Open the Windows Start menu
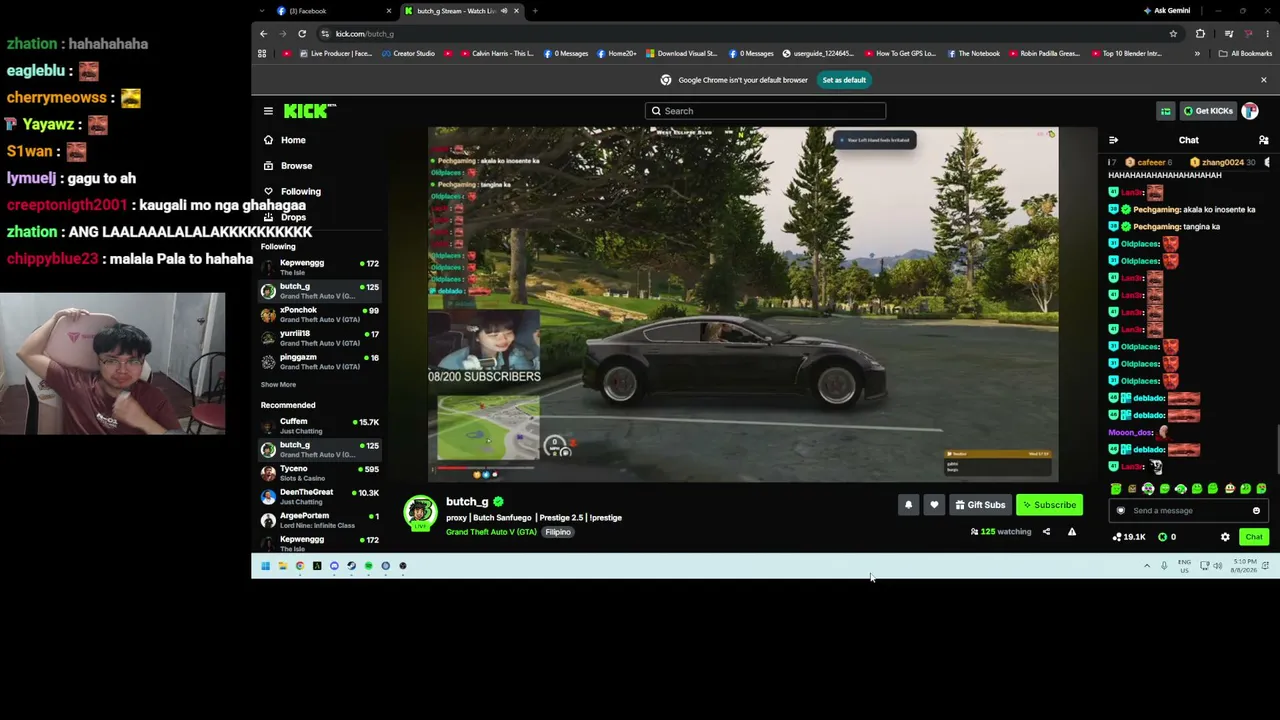This screenshot has width=1280, height=720. pos(265,566)
